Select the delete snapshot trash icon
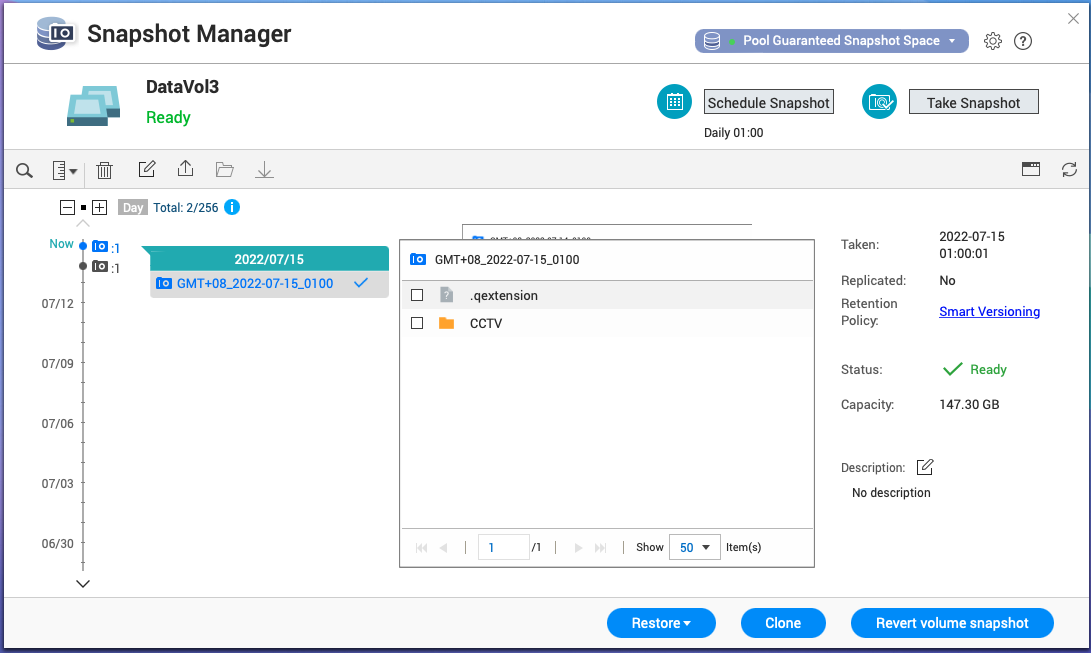This screenshot has height=653, width=1091. 104,169
